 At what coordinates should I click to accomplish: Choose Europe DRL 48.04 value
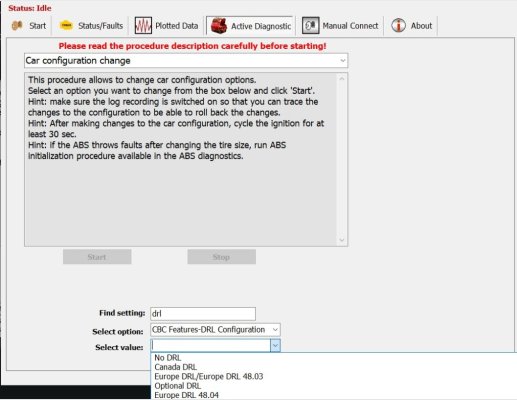click(x=187, y=395)
